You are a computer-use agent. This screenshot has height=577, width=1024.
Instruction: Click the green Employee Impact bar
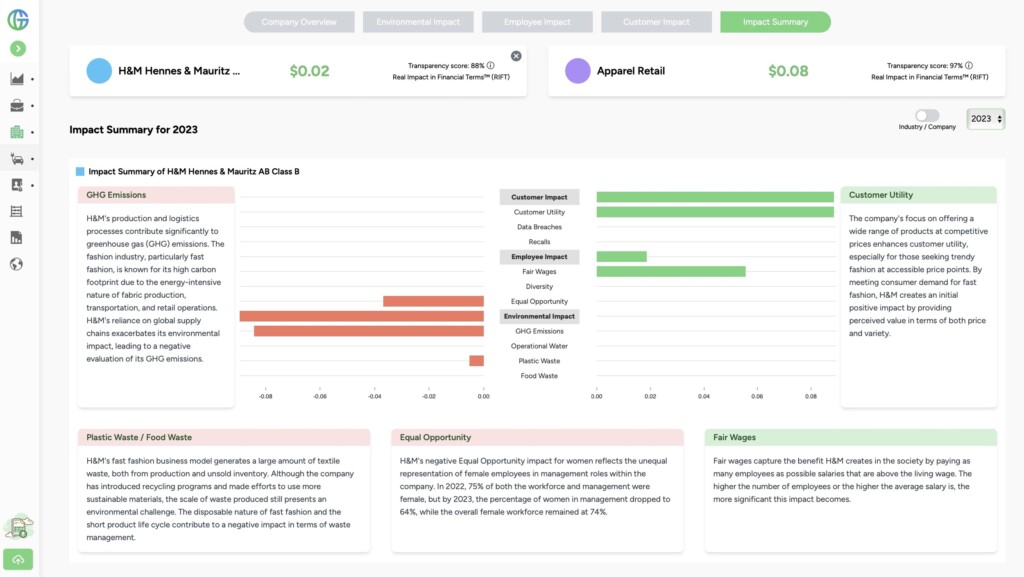pos(622,257)
